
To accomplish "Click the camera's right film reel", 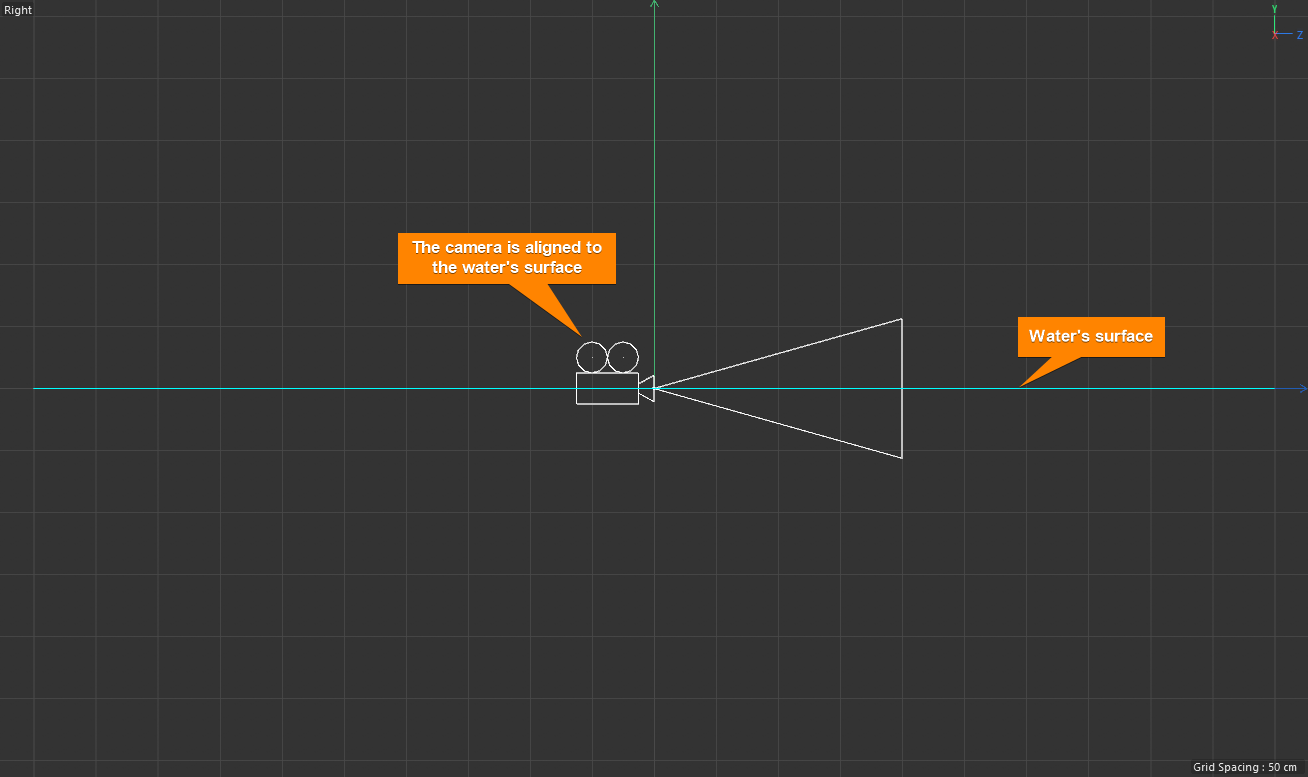I will coord(623,357).
